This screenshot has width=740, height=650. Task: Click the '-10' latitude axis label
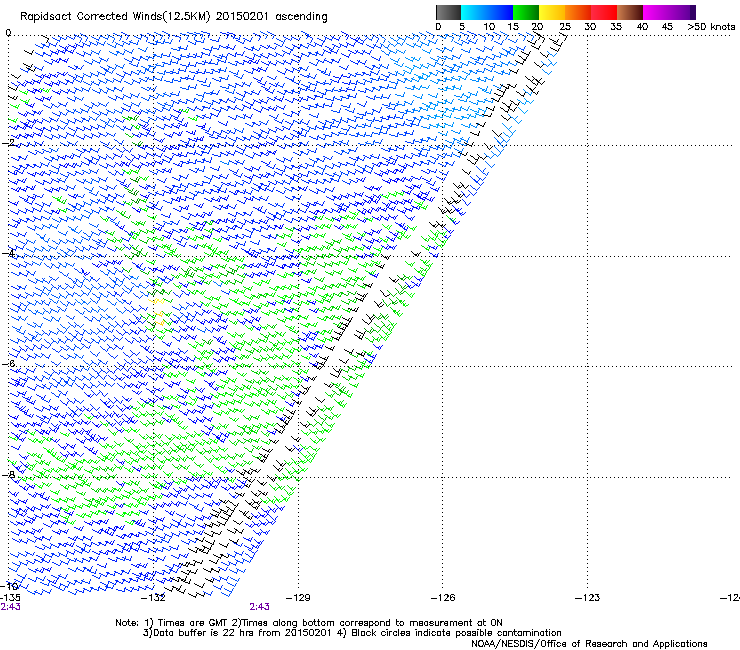(9, 586)
